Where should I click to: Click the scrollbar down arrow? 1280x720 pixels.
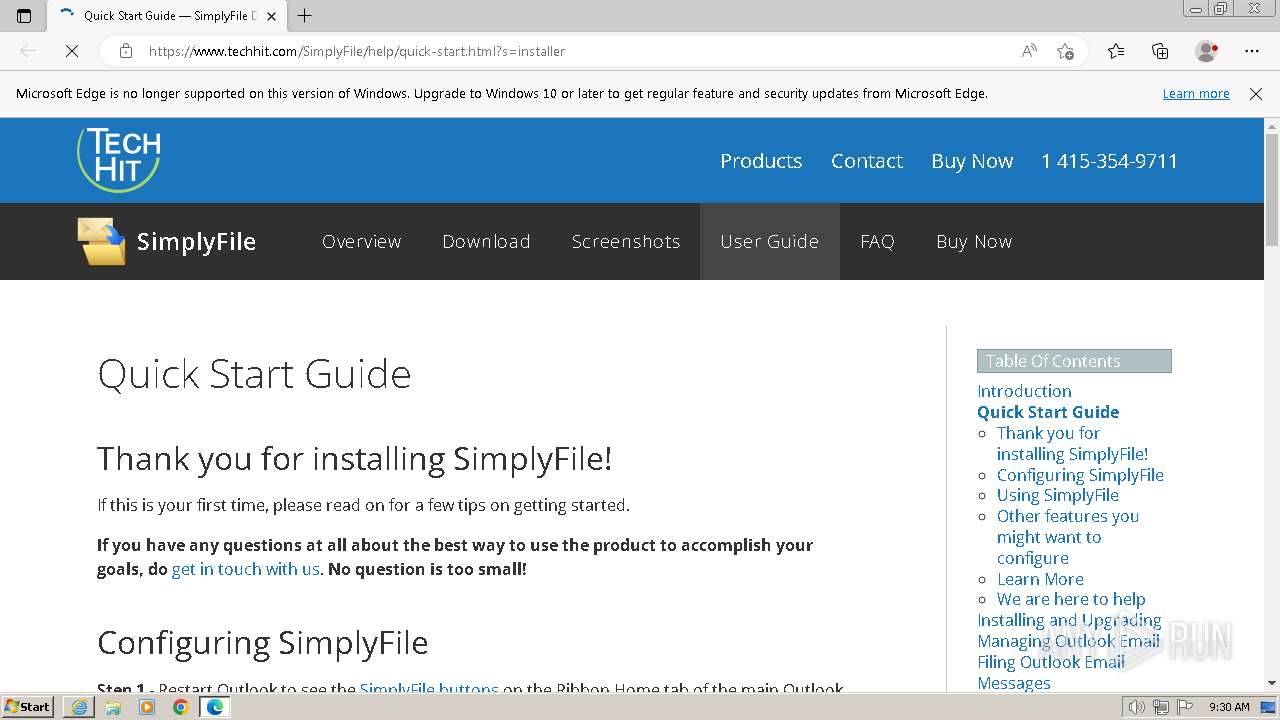(x=1272, y=684)
